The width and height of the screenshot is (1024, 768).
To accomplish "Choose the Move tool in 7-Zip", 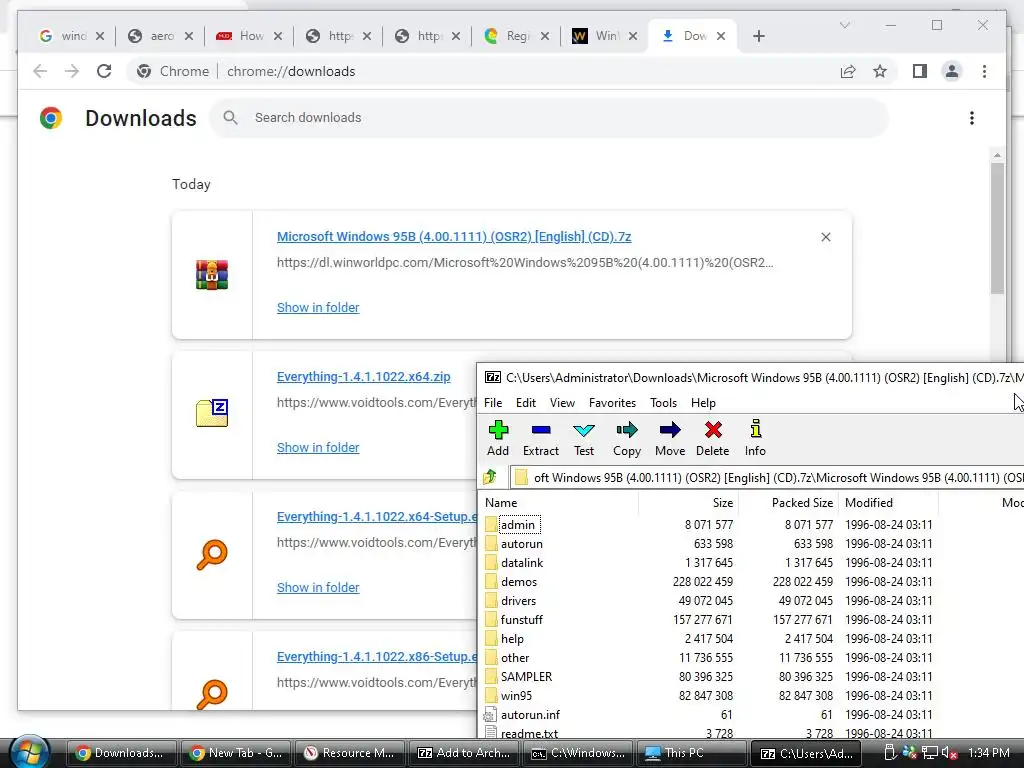I will (670, 438).
